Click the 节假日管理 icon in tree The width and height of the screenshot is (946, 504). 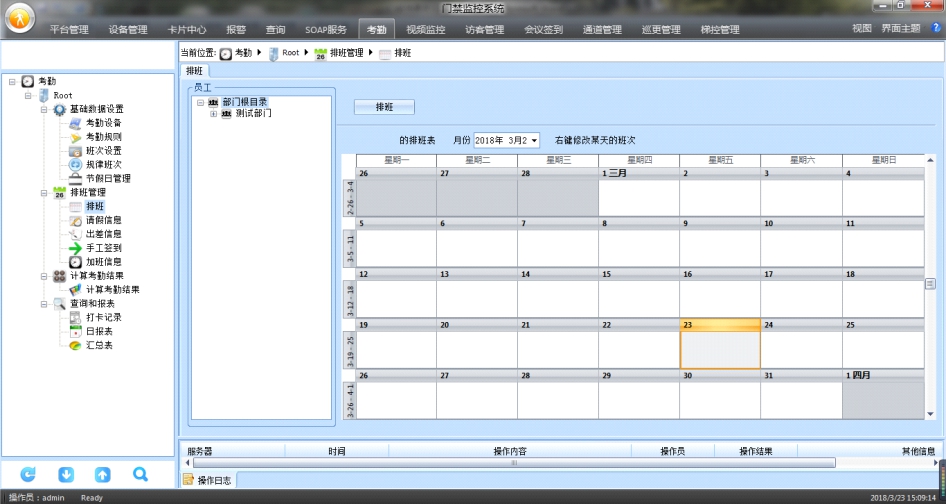[75, 179]
